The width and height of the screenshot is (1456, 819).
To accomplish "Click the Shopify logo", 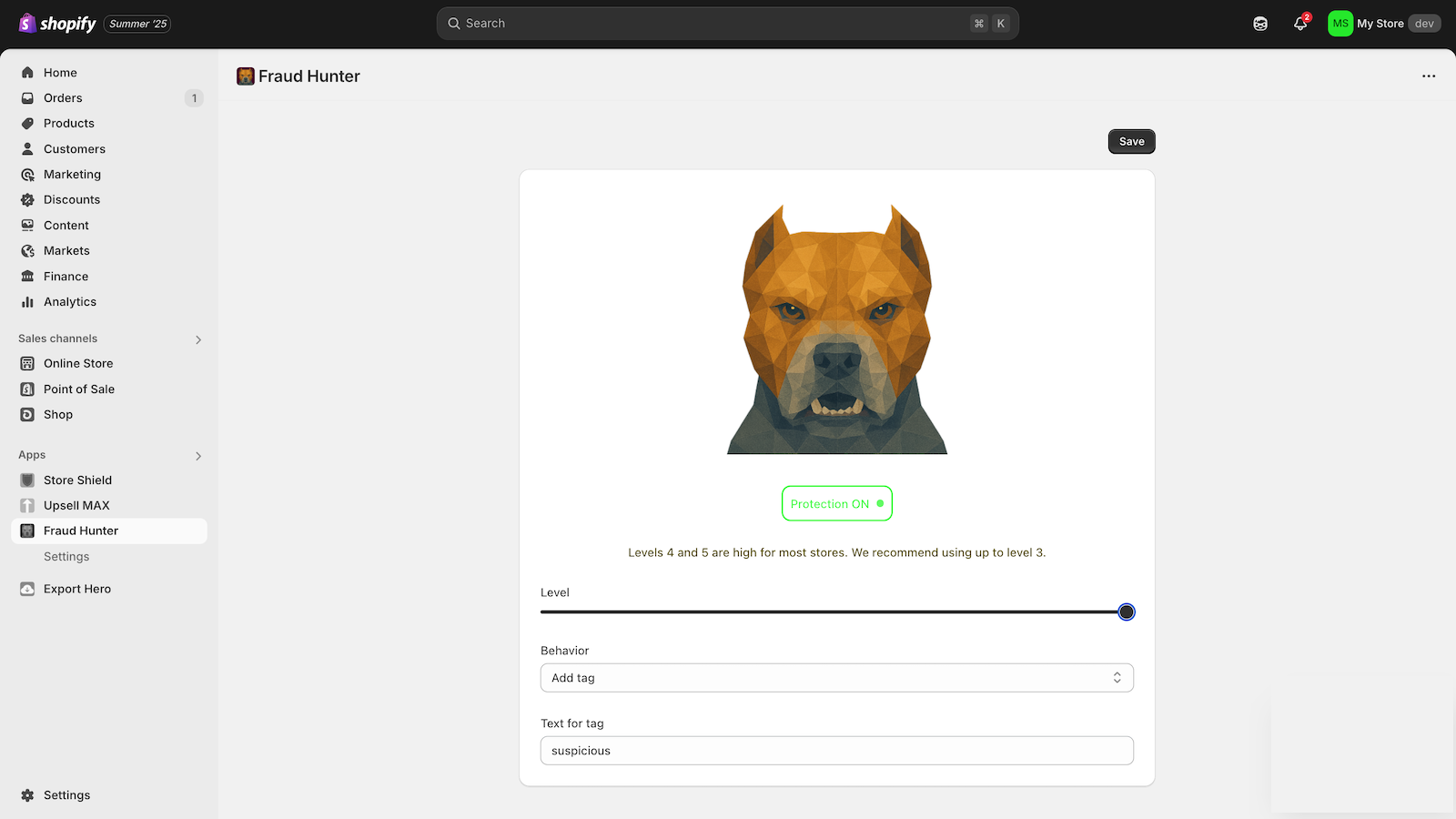I will click(x=57, y=24).
